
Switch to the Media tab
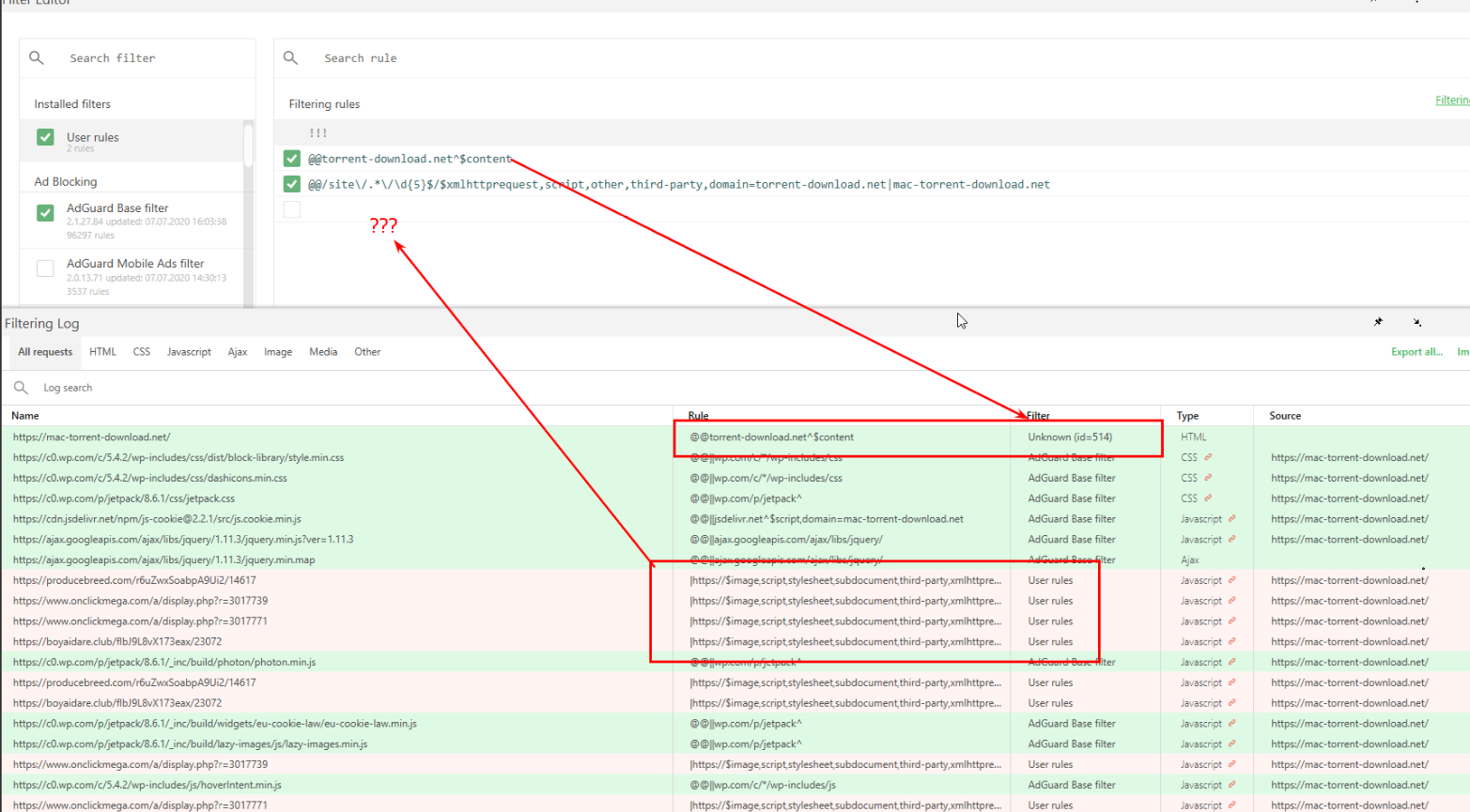point(323,352)
